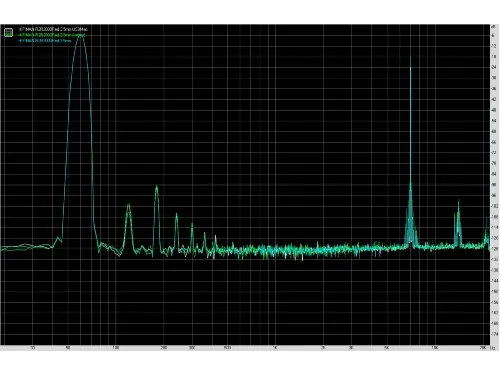Select the green second legend trace entry

point(52,35)
